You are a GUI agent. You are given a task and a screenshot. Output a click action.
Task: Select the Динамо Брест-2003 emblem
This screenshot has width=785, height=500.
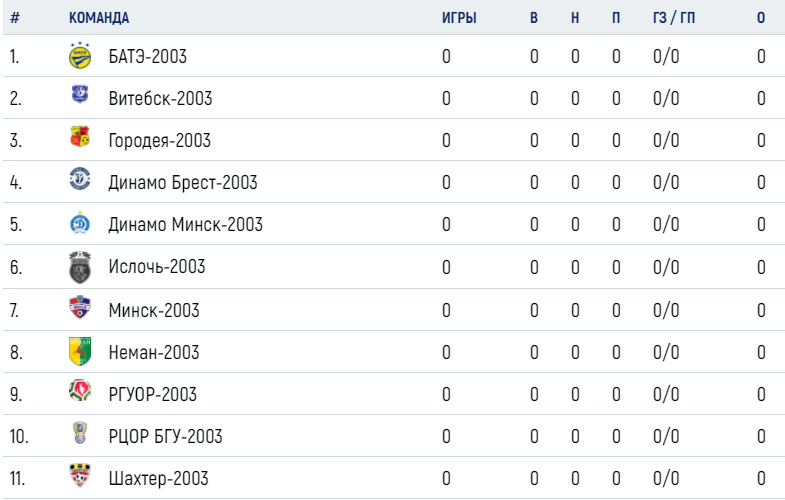point(80,179)
